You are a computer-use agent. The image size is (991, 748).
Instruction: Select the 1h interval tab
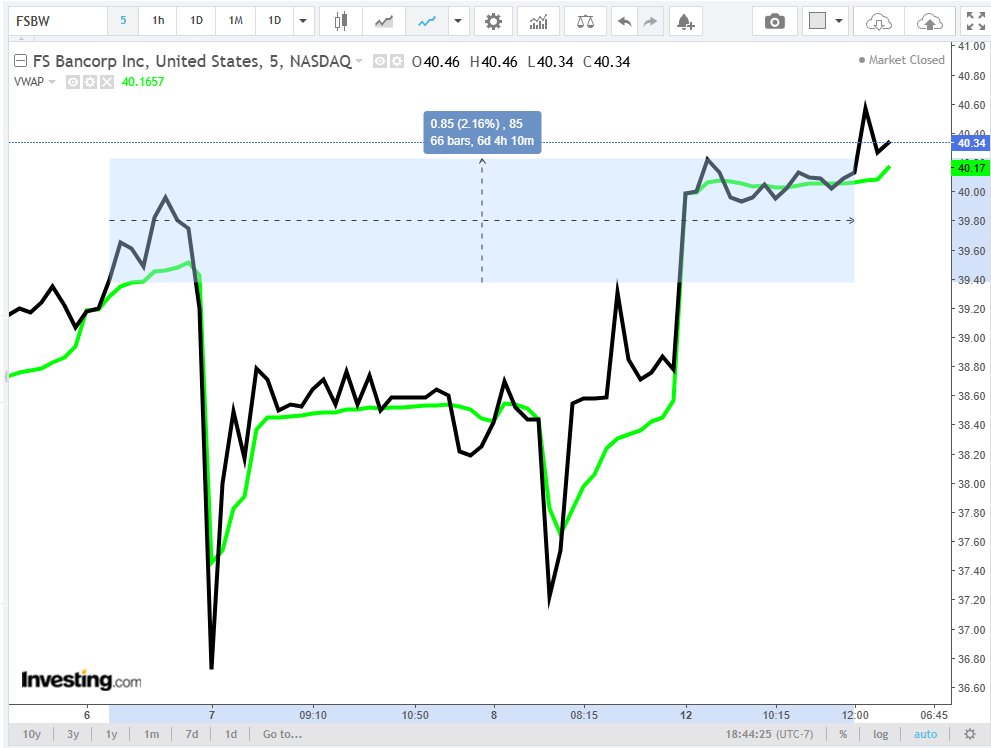click(157, 19)
